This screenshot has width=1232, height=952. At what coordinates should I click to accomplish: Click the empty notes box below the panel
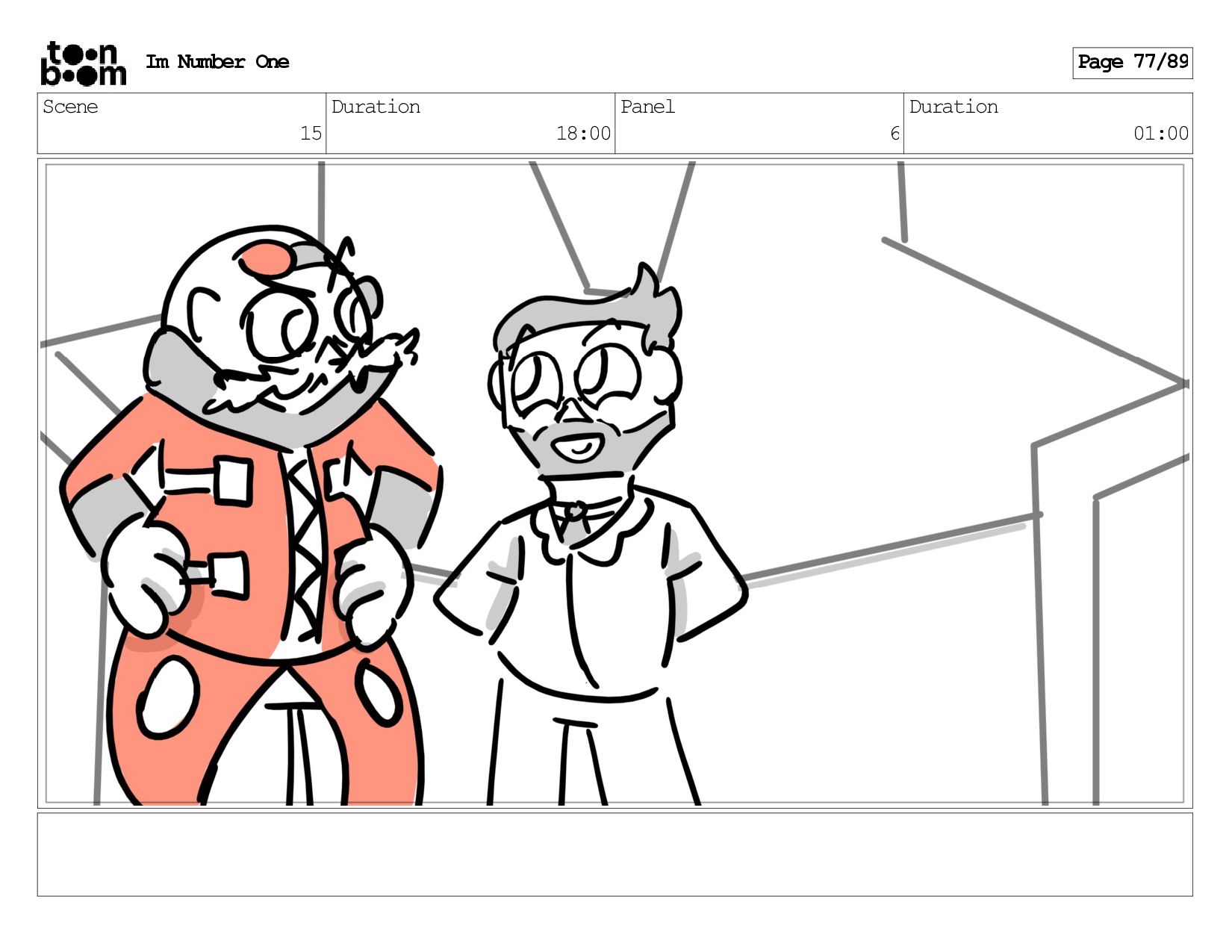tap(615, 854)
